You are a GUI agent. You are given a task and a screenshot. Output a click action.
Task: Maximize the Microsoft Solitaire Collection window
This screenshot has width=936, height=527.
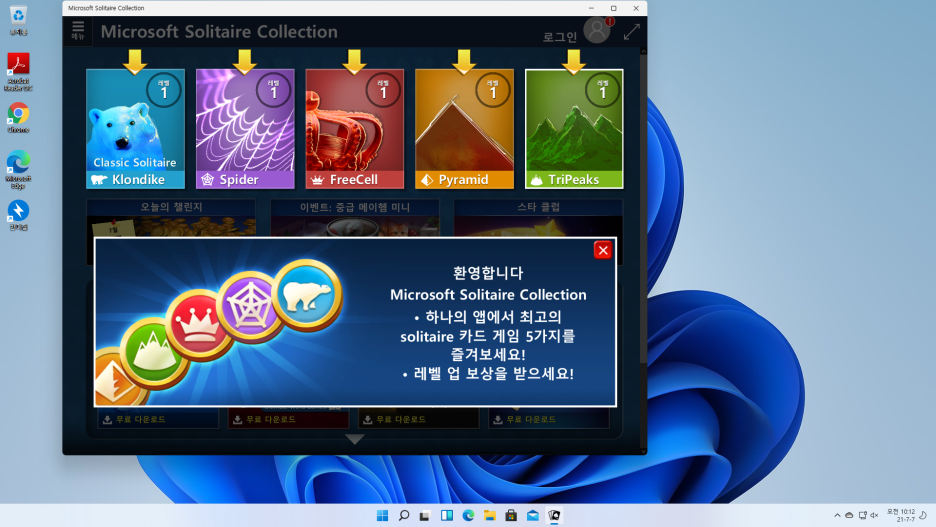tap(614, 8)
